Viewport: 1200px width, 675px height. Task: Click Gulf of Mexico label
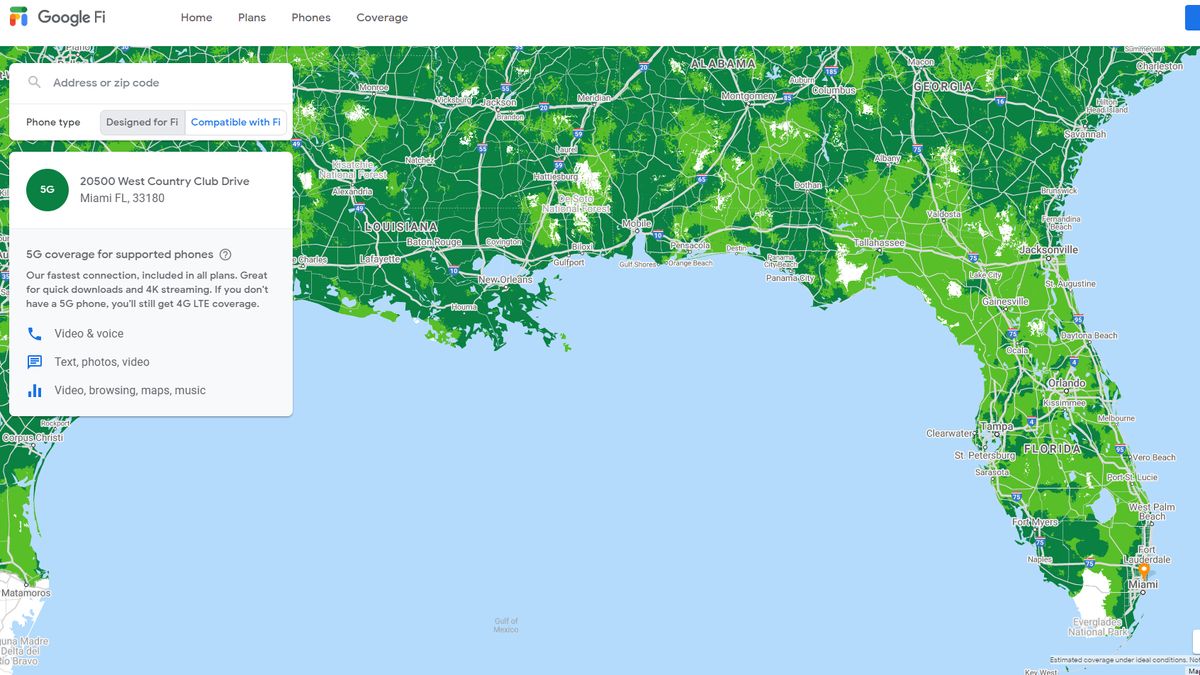tap(506, 625)
